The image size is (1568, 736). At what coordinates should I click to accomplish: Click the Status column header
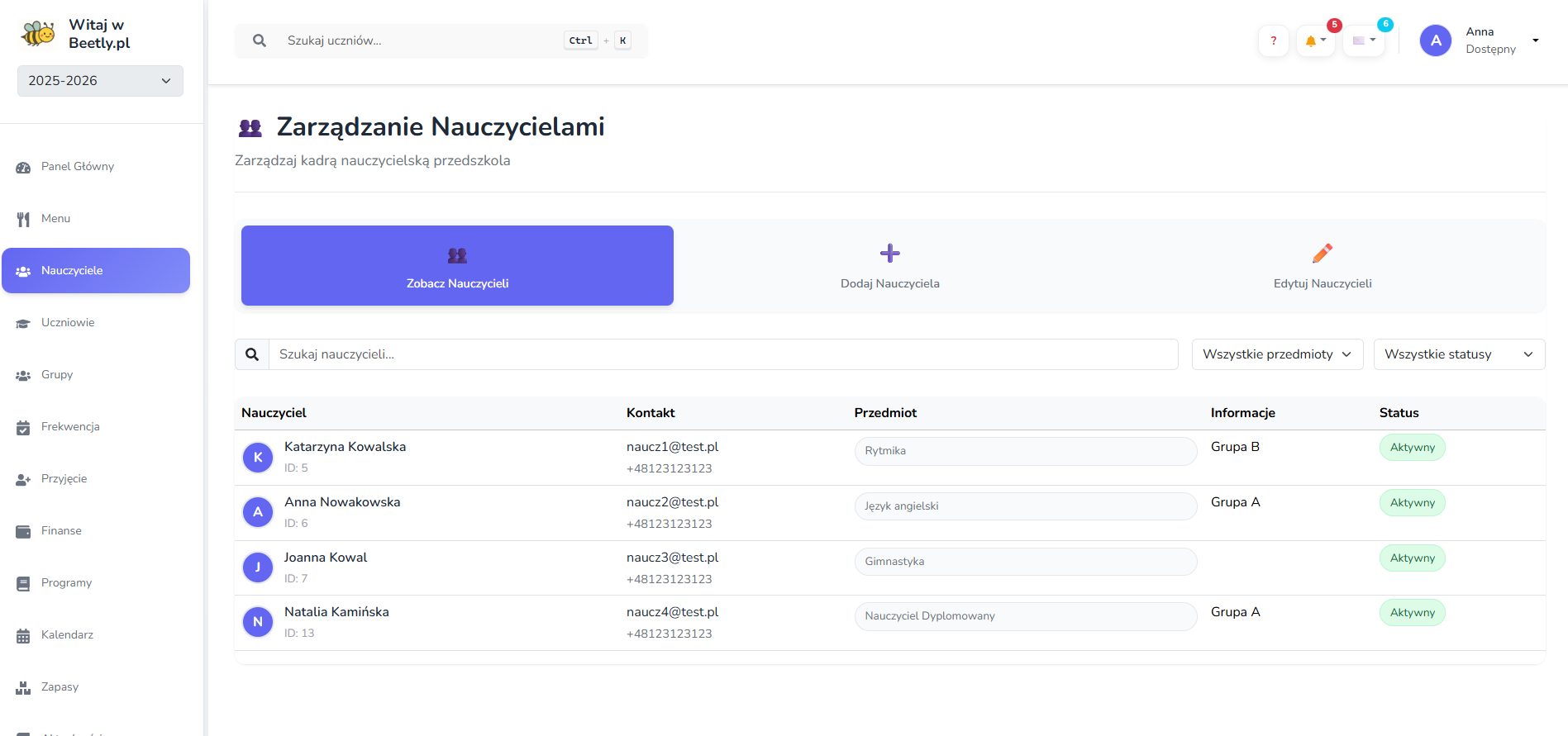pyautogui.click(x=1399, y=413)
